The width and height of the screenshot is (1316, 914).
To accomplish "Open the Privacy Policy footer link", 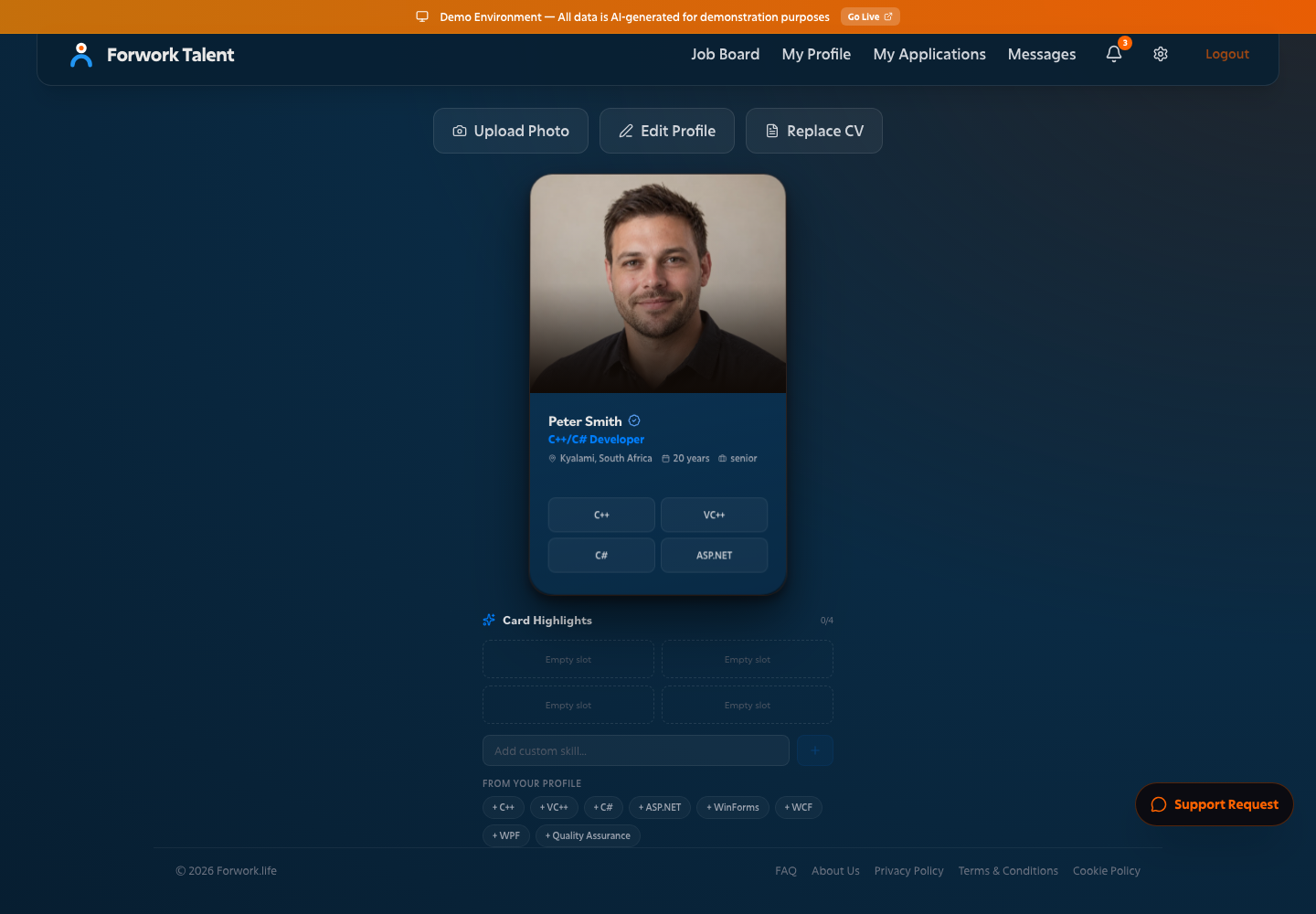I will pyautogui.click(x=908, y=871).
